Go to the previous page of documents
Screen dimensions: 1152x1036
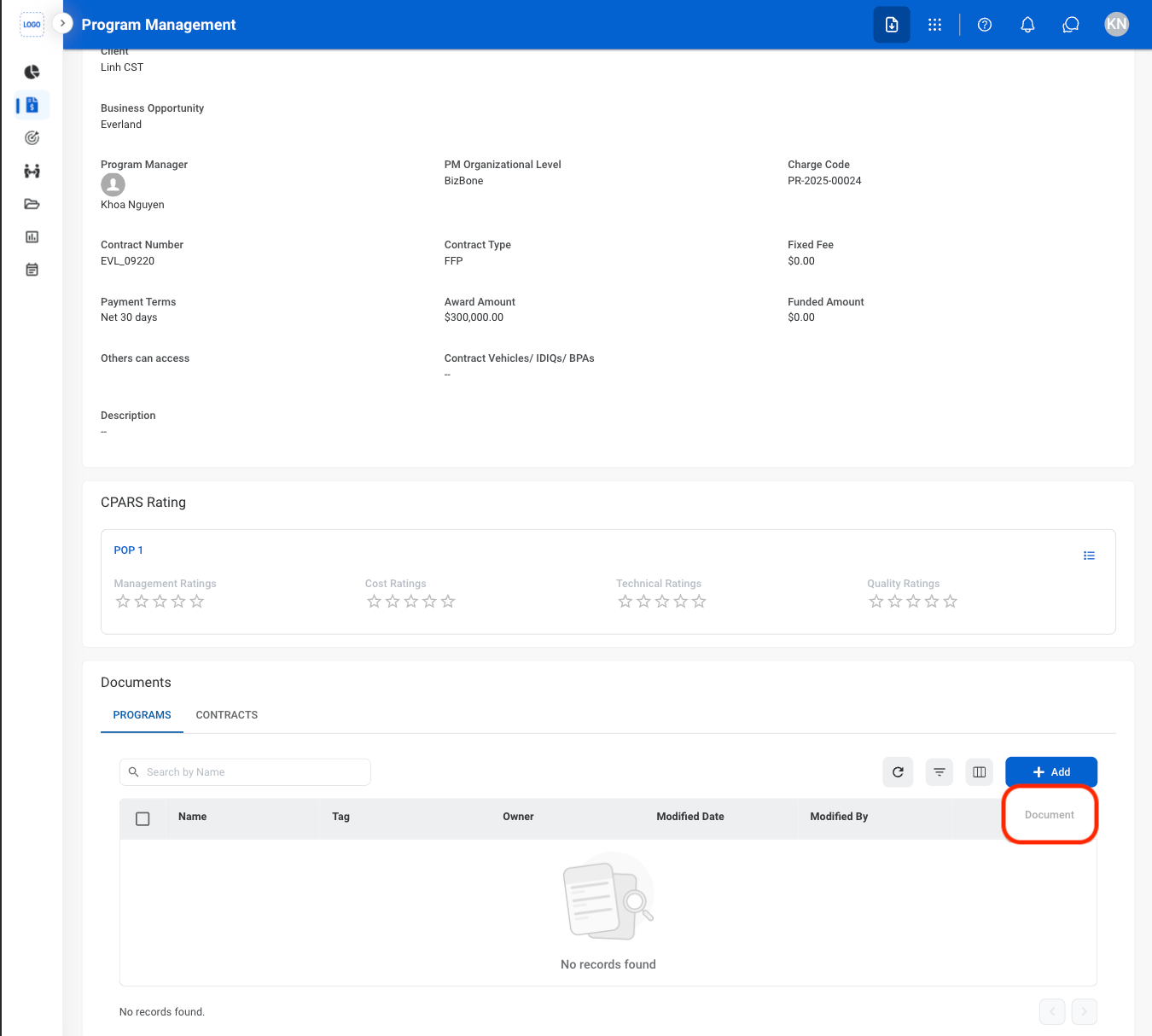coord(1052,1011)
